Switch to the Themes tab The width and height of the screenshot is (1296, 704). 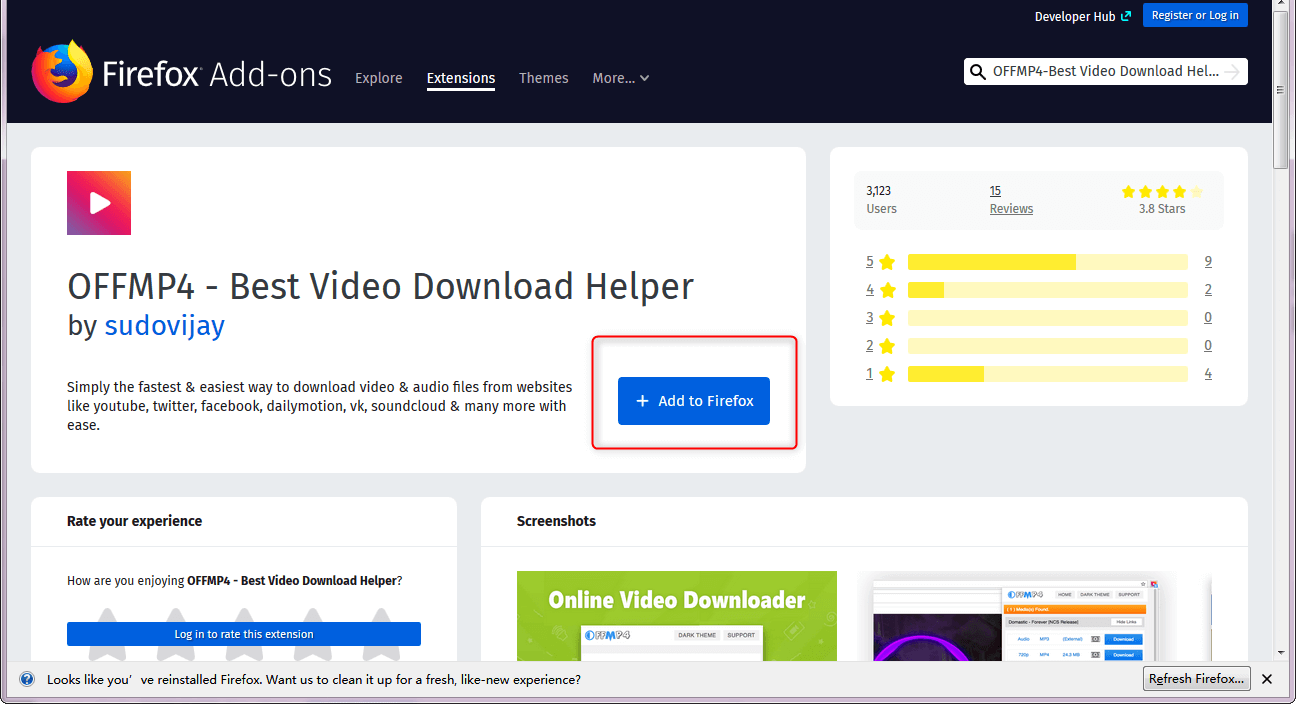click(544, 78)
